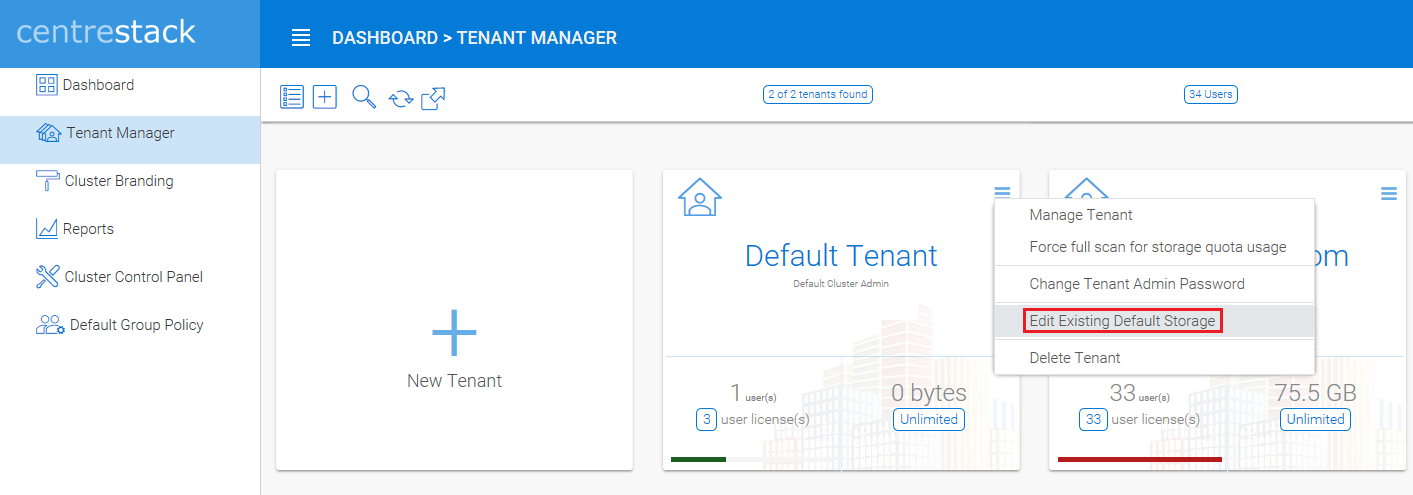Click the large plus on New Tenant
Image resolution: width=1413 pixels, height=495 pixels.
pyautogui.click(x=454, y=333)
